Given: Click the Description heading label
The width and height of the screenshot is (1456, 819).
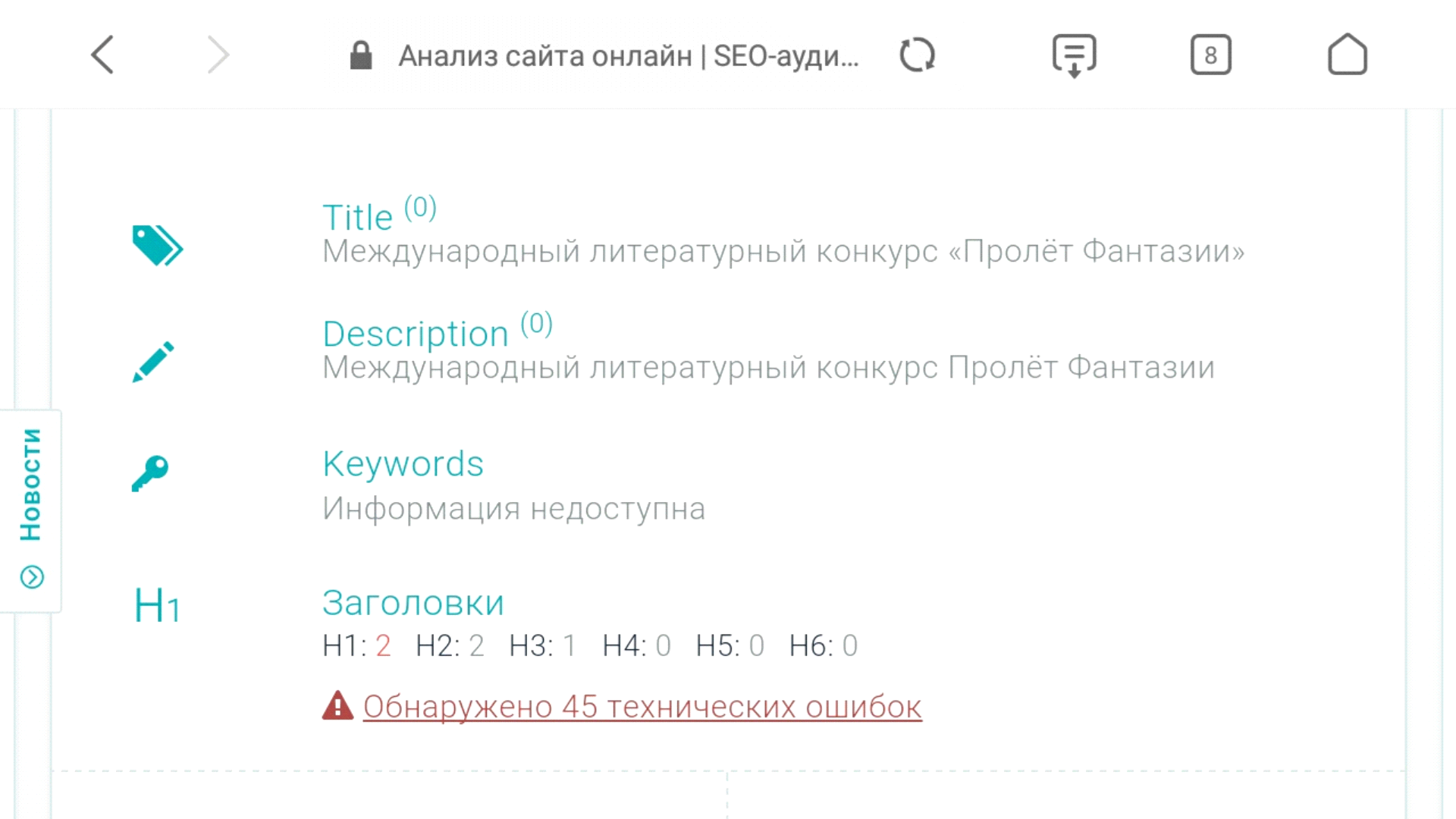Looking at the screenshot, I should pyautogui.click(x=415, y=334).
